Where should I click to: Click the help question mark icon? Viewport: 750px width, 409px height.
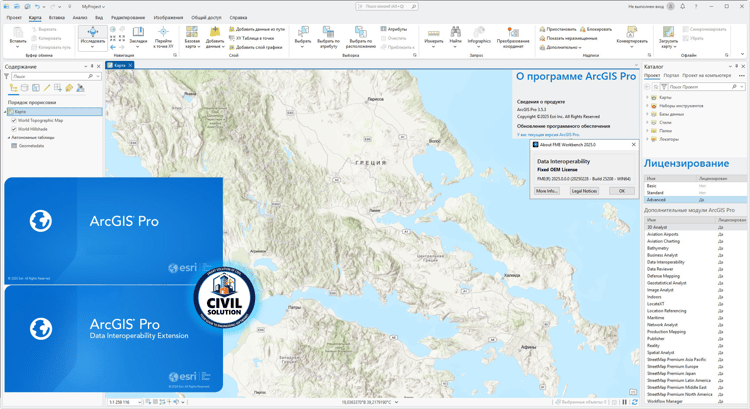point(696,6)
